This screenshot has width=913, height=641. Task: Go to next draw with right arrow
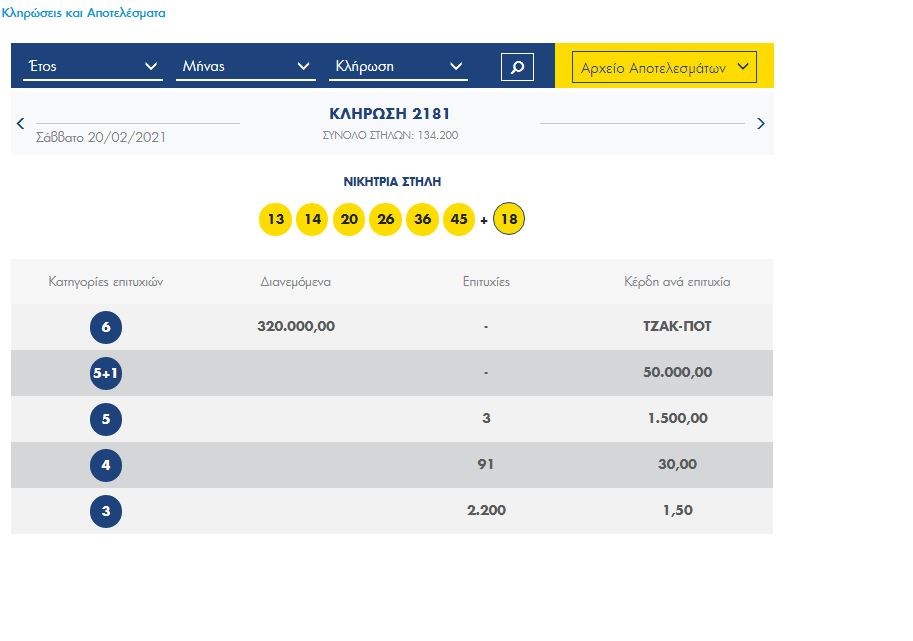tap(761, 124)
